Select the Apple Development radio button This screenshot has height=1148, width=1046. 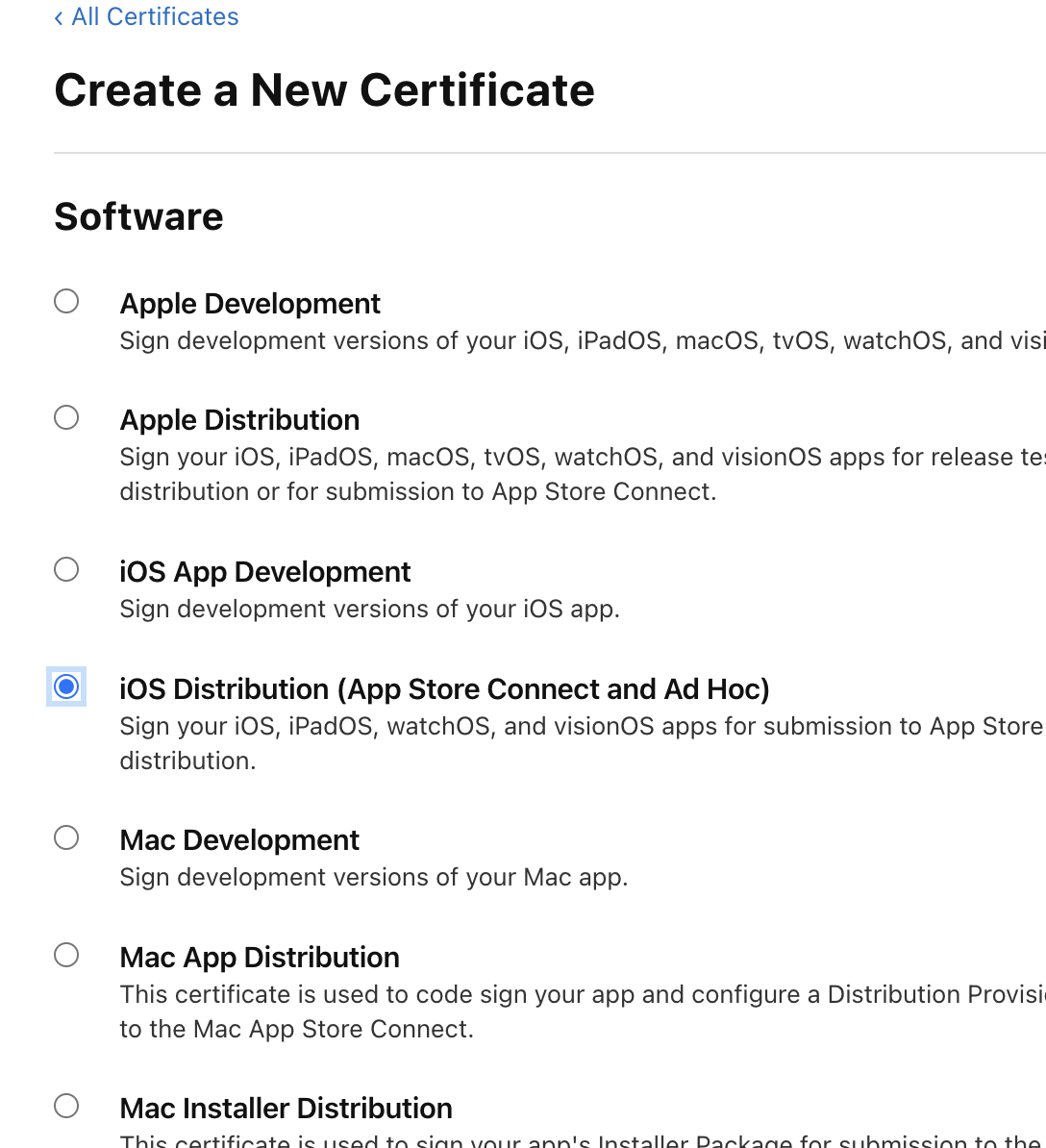click(66, 301)
